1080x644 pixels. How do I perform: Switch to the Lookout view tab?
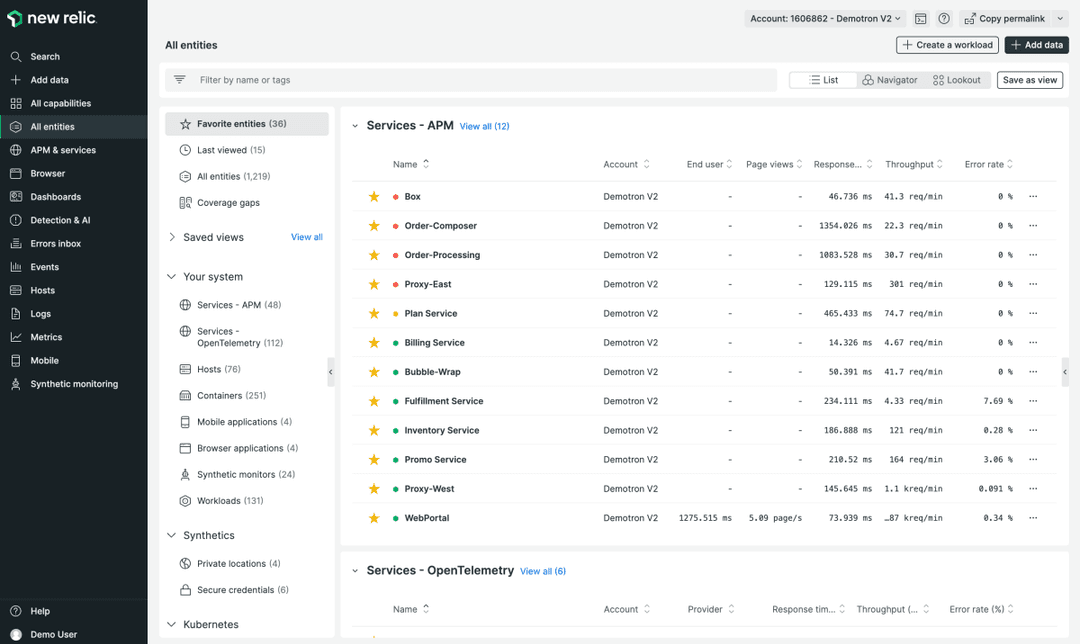pos(957,79)
